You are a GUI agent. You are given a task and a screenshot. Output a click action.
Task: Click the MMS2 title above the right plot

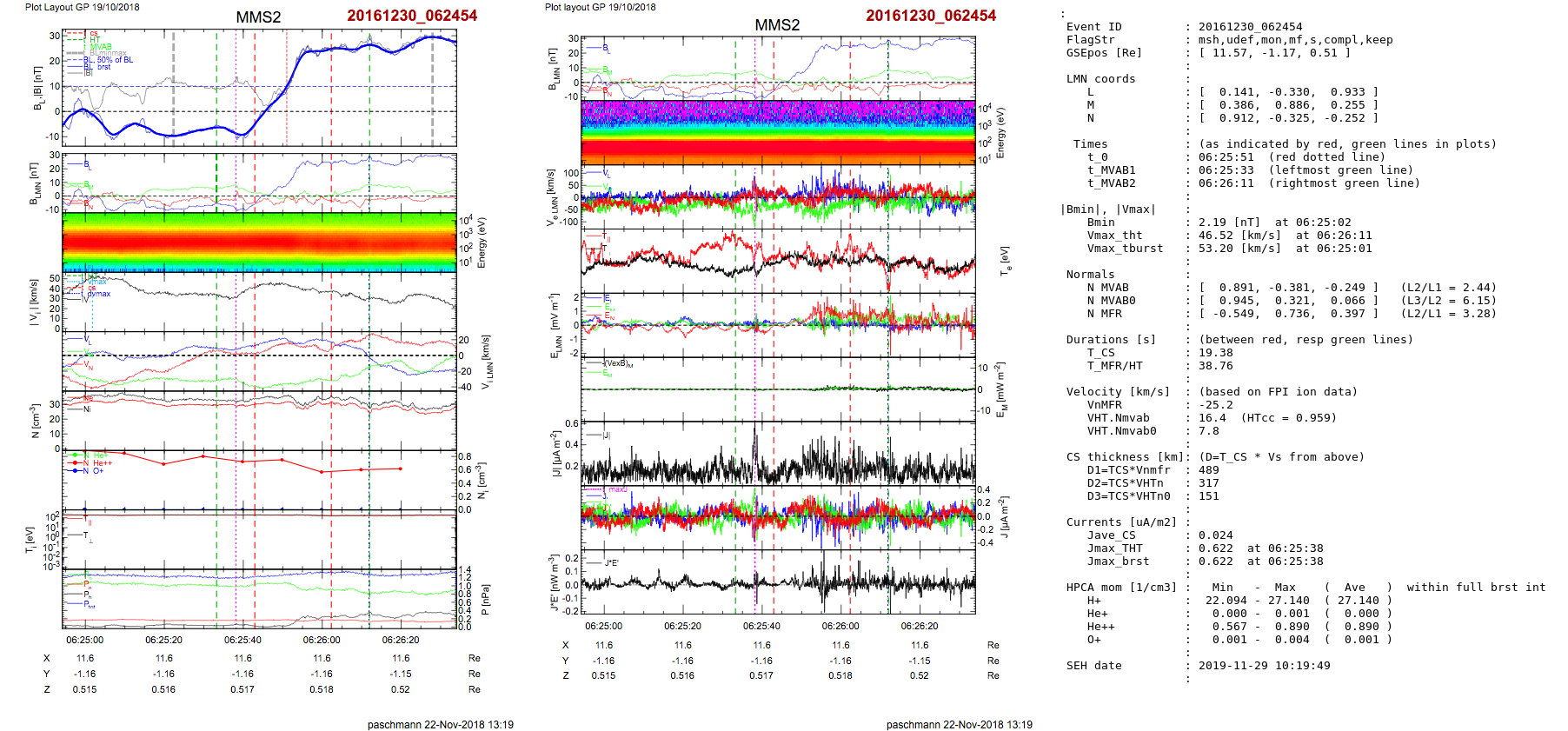click(777, 25)
